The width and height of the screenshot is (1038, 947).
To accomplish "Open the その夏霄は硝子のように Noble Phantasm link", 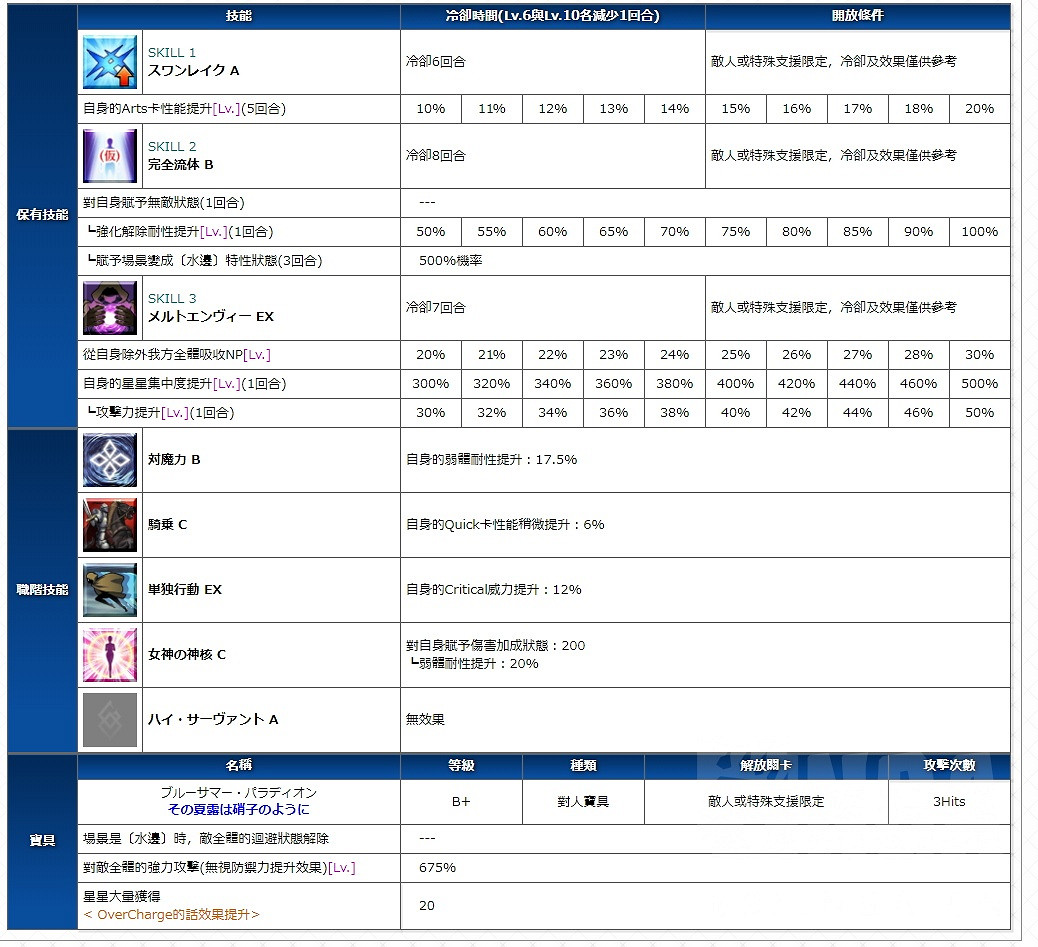I will (240, 808).
